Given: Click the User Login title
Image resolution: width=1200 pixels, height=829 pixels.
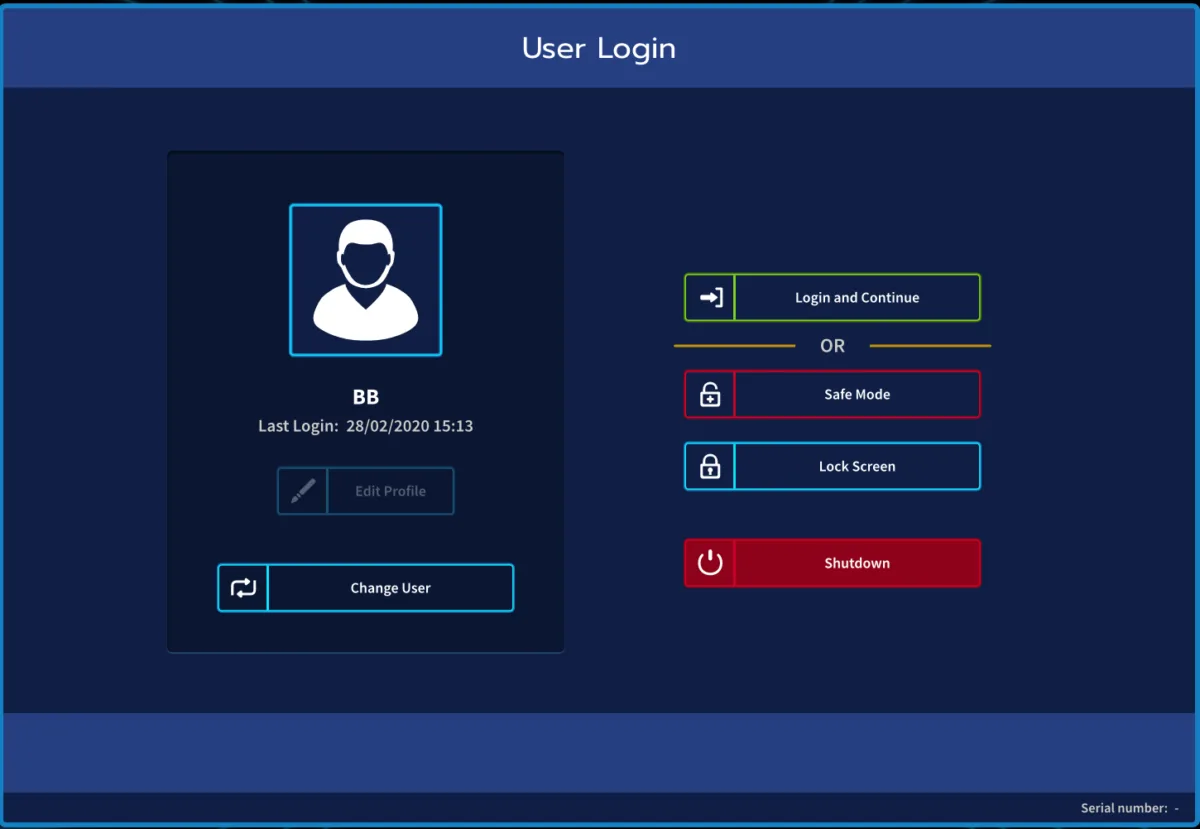Looking at the screenshot, I should (599, 48).
